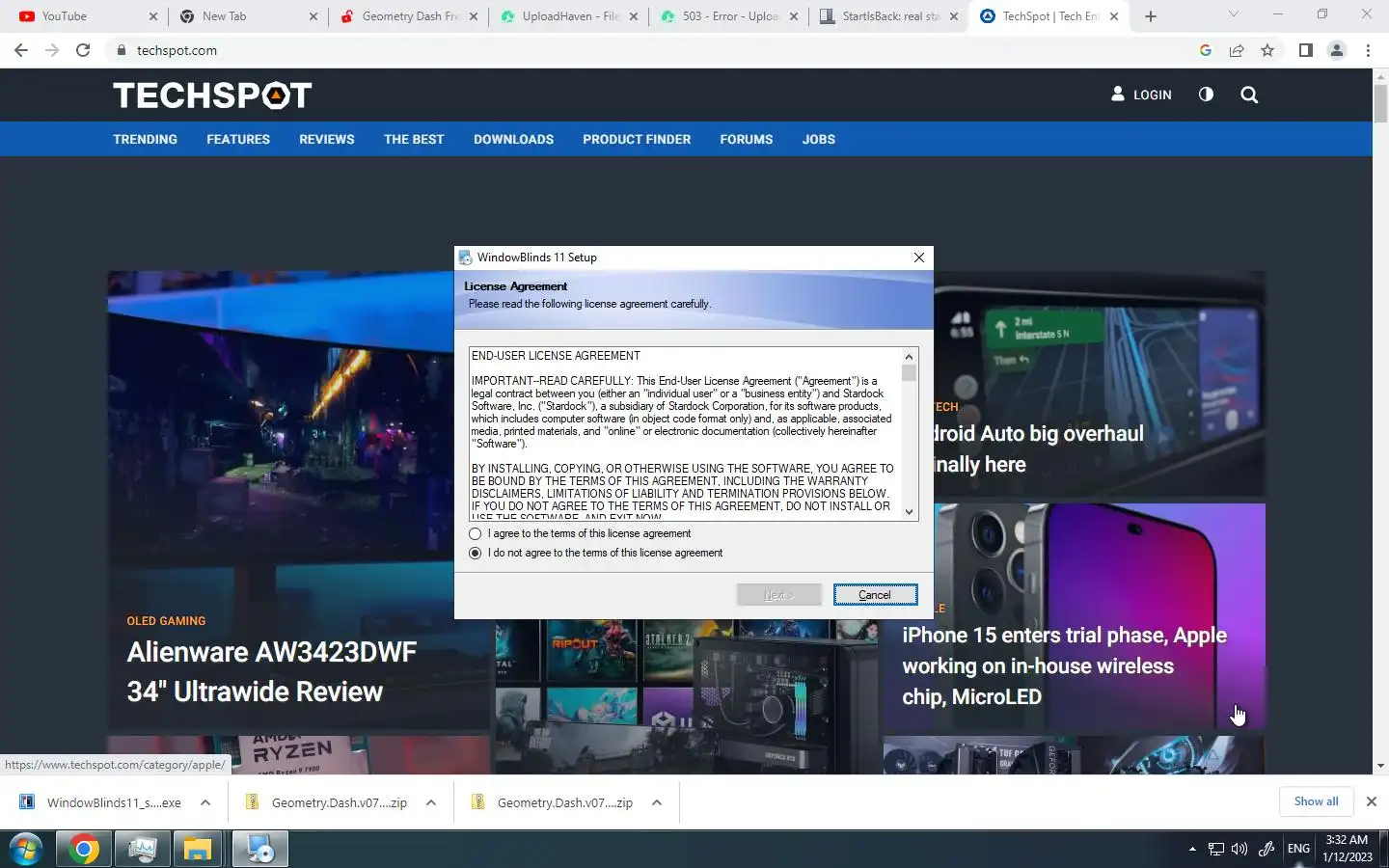The image size is (1389, 868).
Task: Click LOGIN on TechSpot header
Action: point(1141,95)
